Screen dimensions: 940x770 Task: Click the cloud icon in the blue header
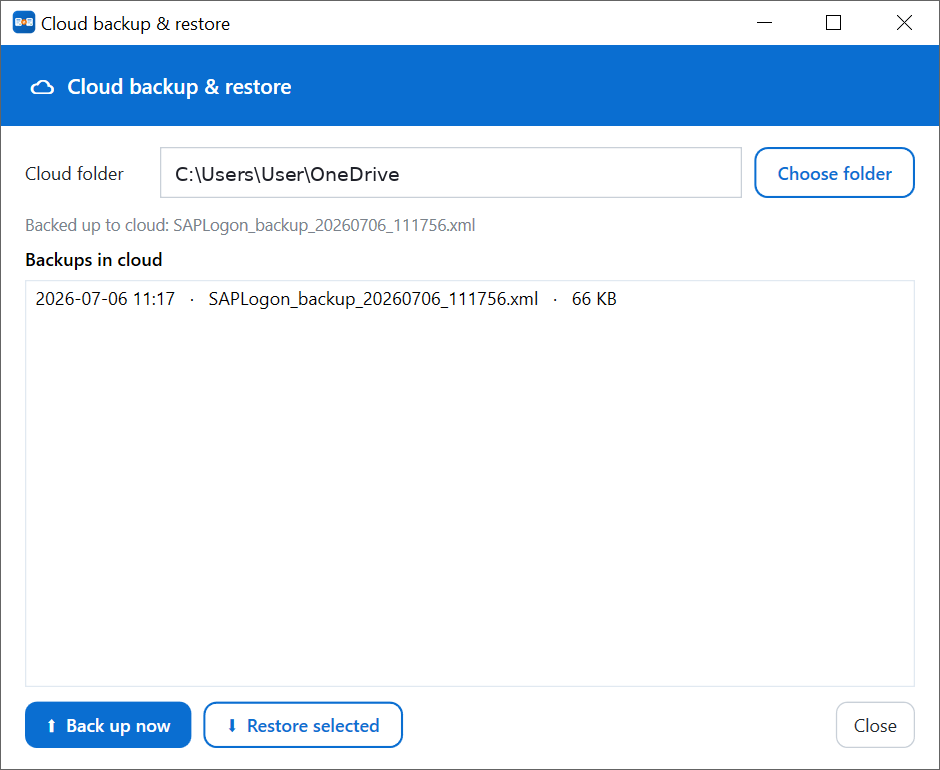pos(42,88)
